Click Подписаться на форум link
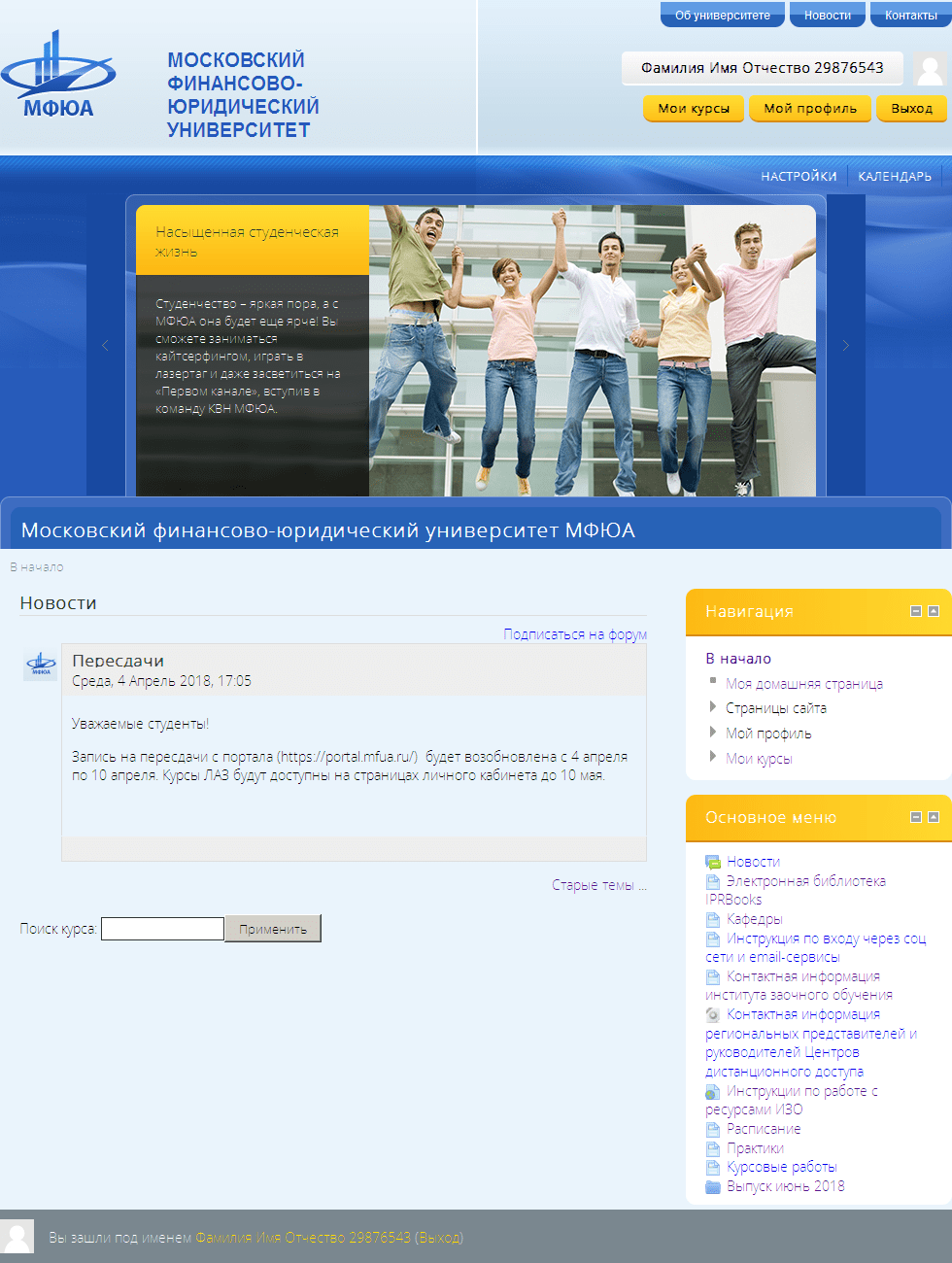This screenshot has width=952, height=1263. [x=574, y=634]
